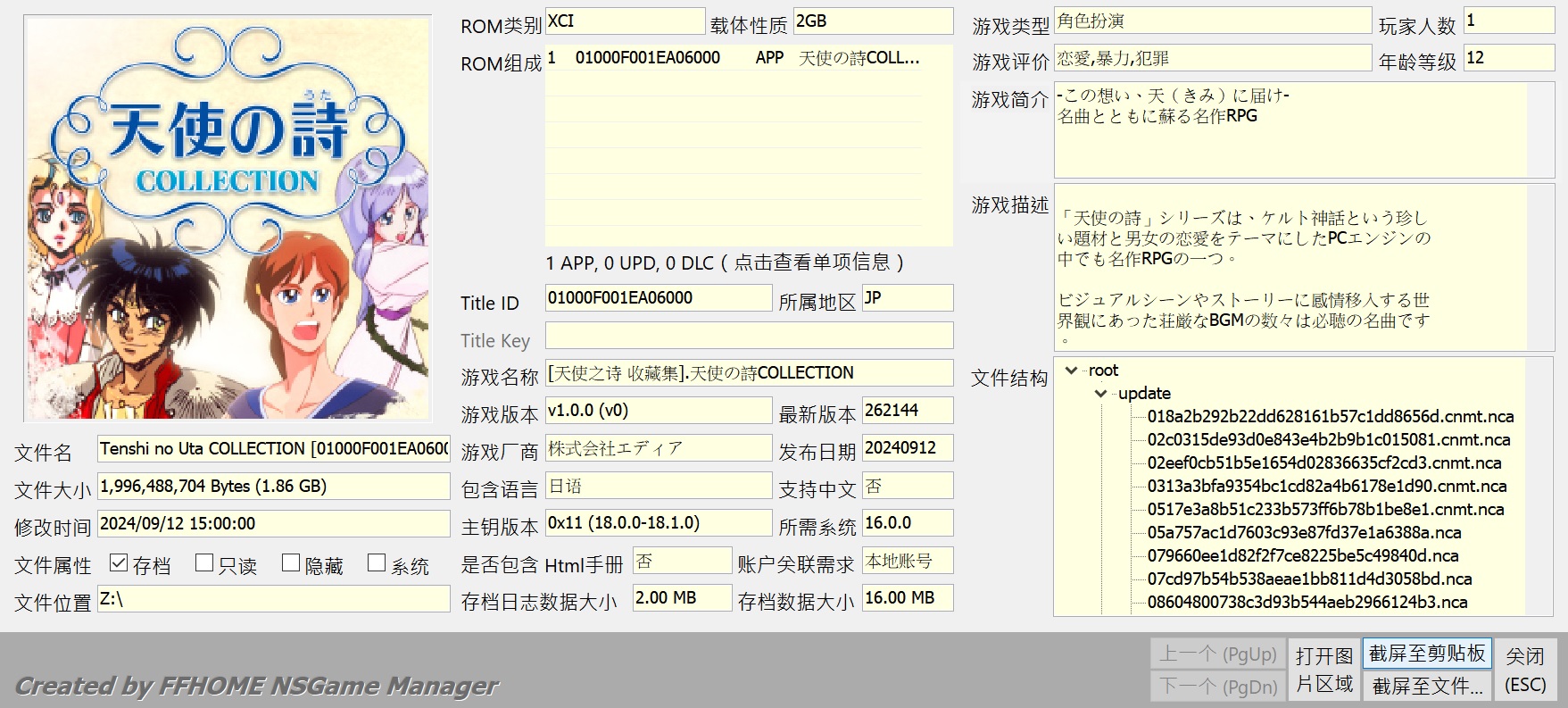Image resolution: width=1568 pixels, height=708 pixels.
Task: Collapse the update folder node
Action: pyautogui.click(x=1101, y=394)
